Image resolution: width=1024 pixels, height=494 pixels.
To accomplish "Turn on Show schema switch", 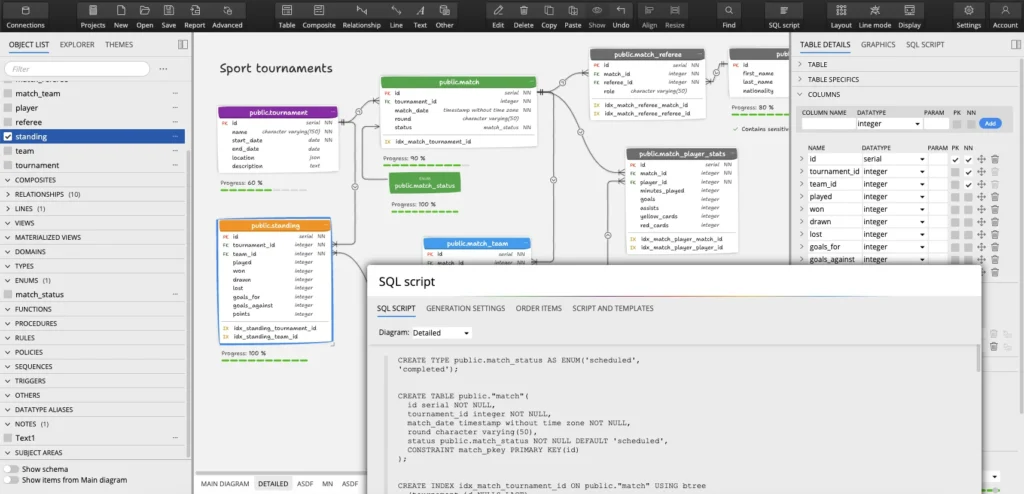I will pos(11,469).
